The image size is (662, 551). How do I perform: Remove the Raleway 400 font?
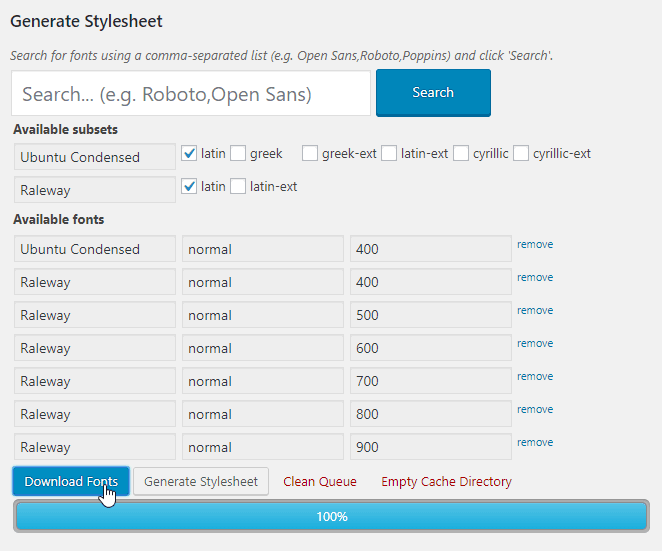pyautogui.click(x=535, y=277)
